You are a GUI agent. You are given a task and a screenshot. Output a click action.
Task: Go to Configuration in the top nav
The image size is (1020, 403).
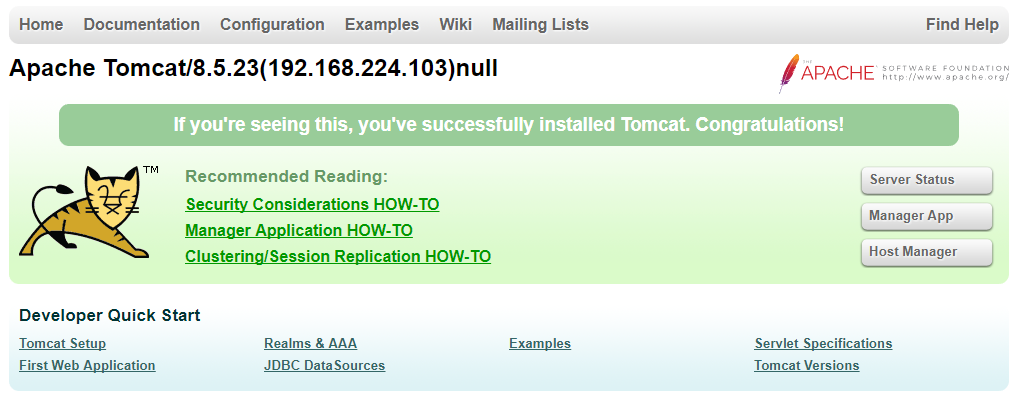point(272,25)
